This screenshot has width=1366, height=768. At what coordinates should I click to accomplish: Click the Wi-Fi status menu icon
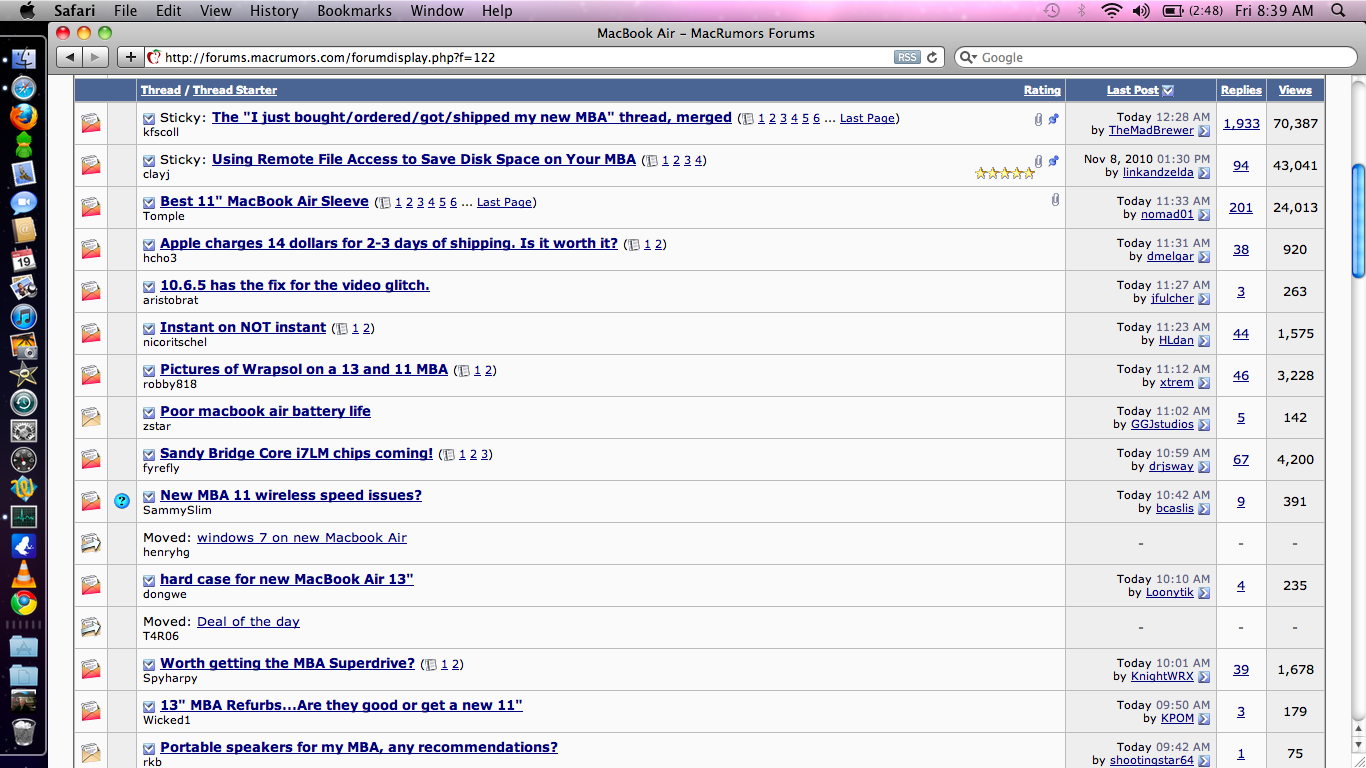point(1112,11)
